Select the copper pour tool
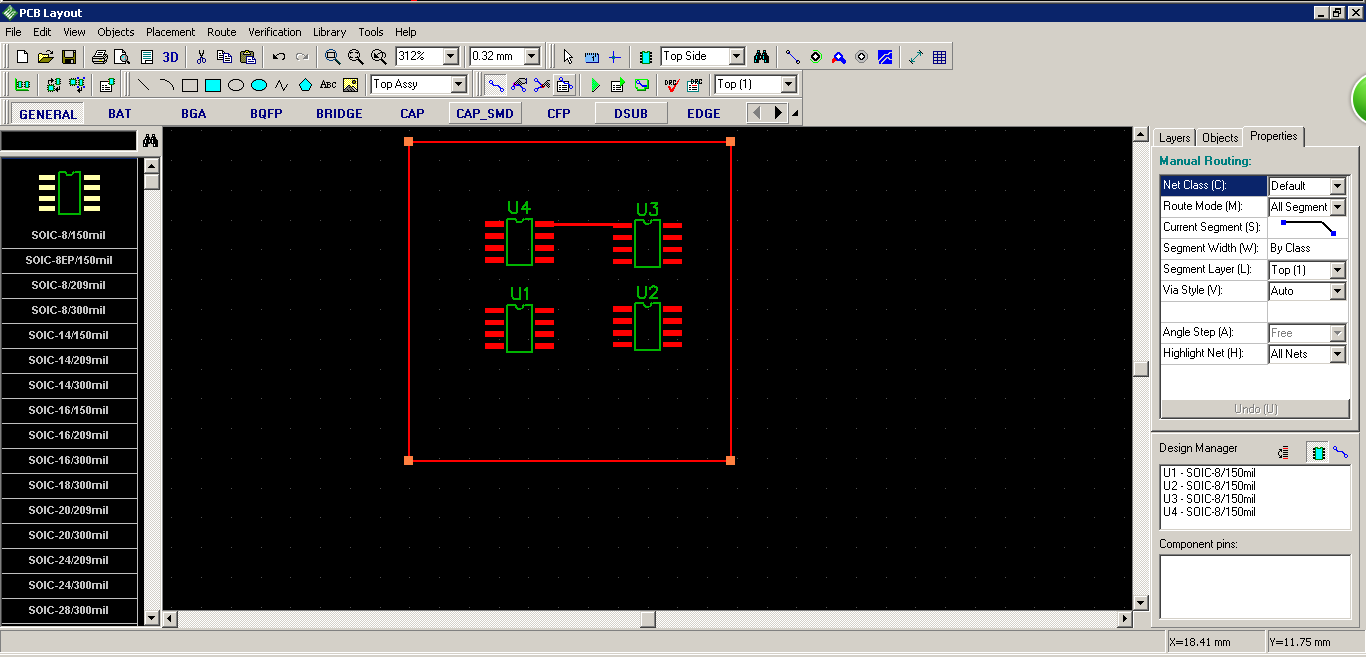 (885, 57)
